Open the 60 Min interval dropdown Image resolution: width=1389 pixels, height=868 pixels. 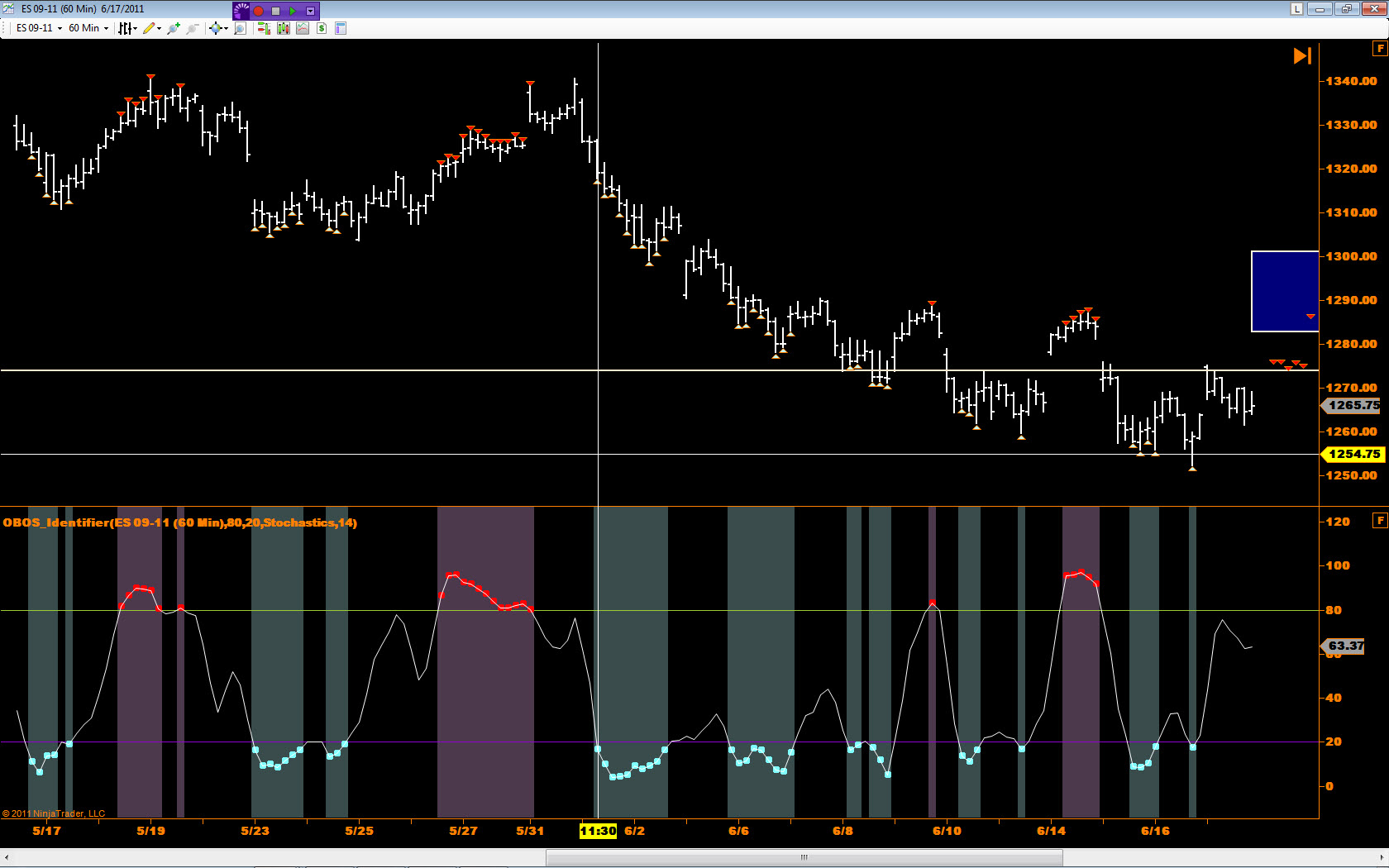coord(88,28)
